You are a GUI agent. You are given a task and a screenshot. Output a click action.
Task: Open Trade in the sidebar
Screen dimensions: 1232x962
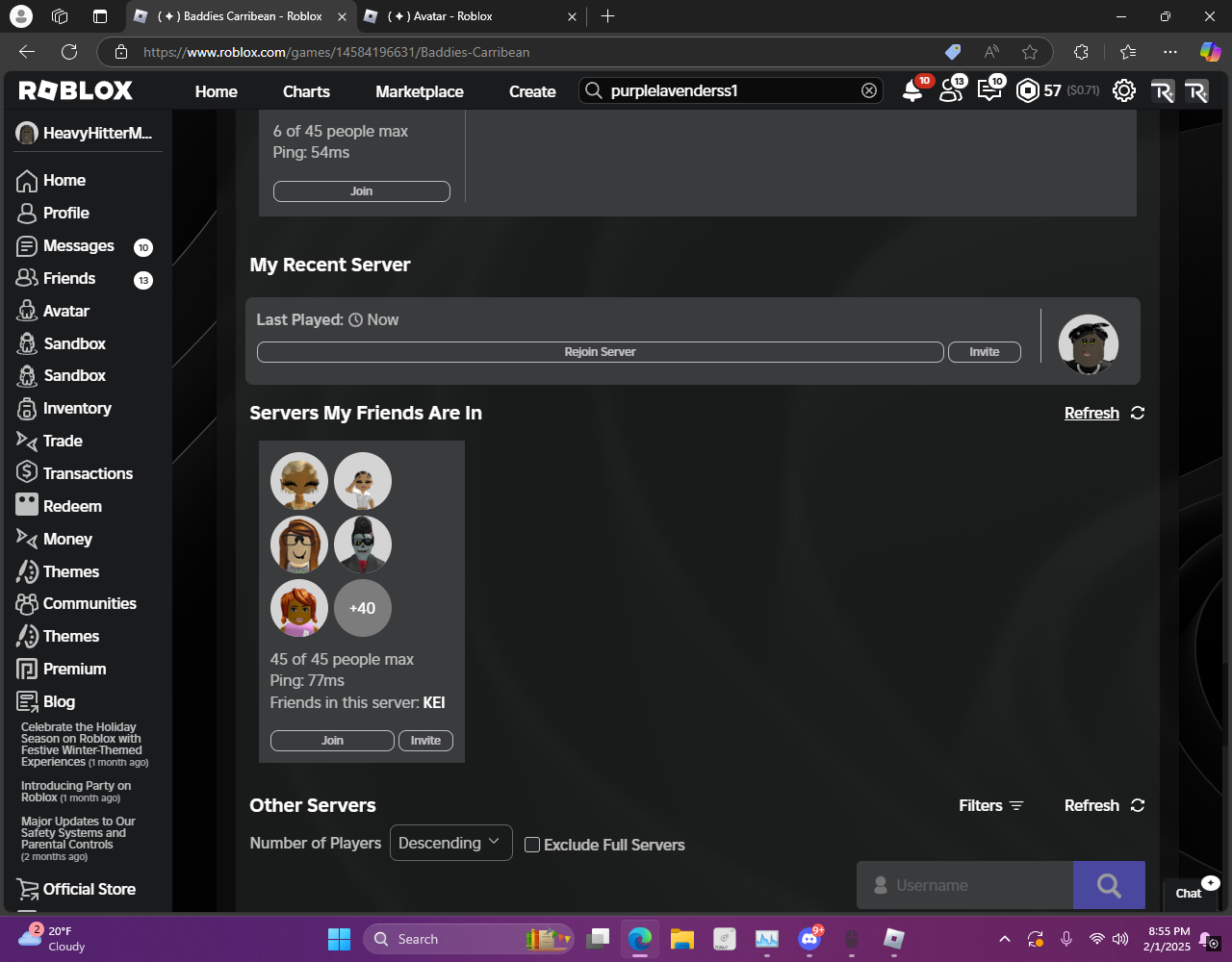tap(50, 442)
